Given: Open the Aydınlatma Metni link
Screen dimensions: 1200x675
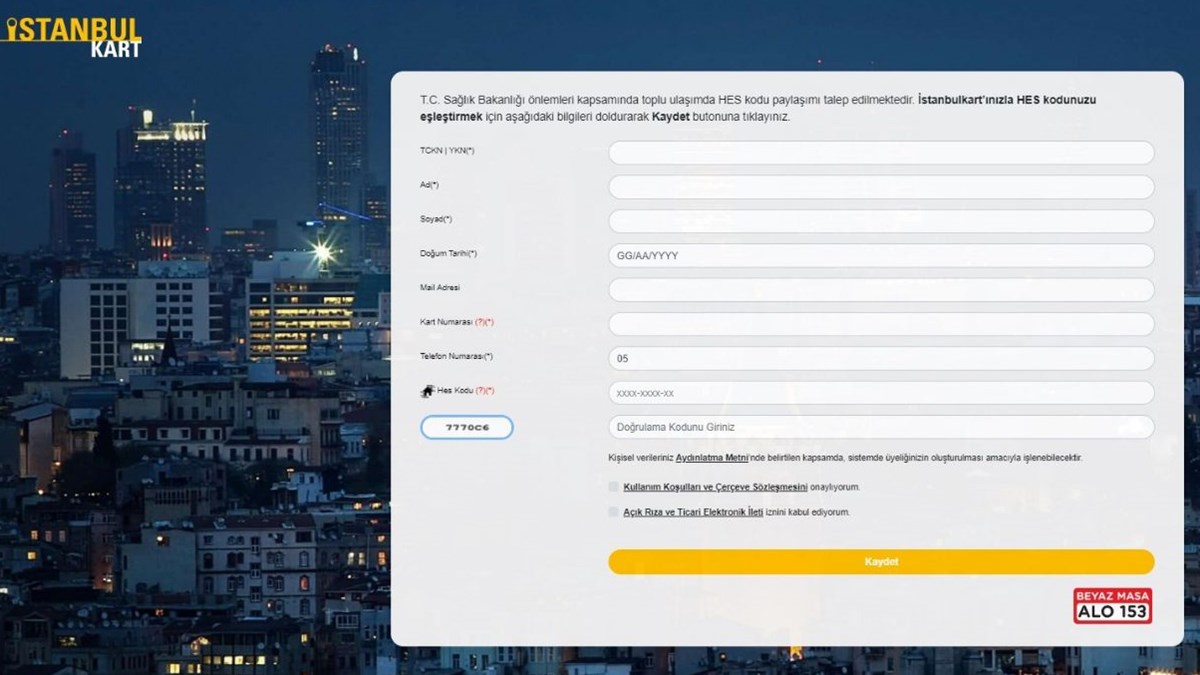Looking at the screenshot, I should pyautogui.click(x=712, y=458).
